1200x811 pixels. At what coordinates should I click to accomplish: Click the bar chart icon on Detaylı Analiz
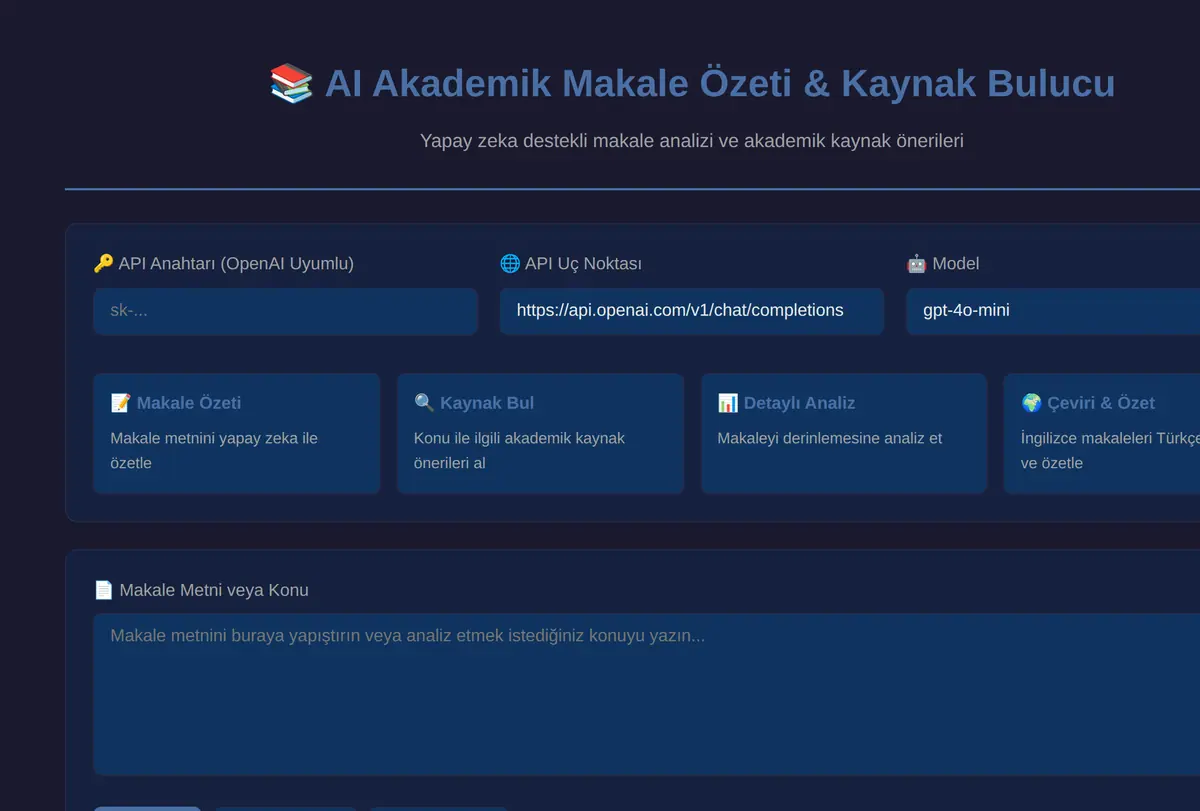(x=728, y=403)
